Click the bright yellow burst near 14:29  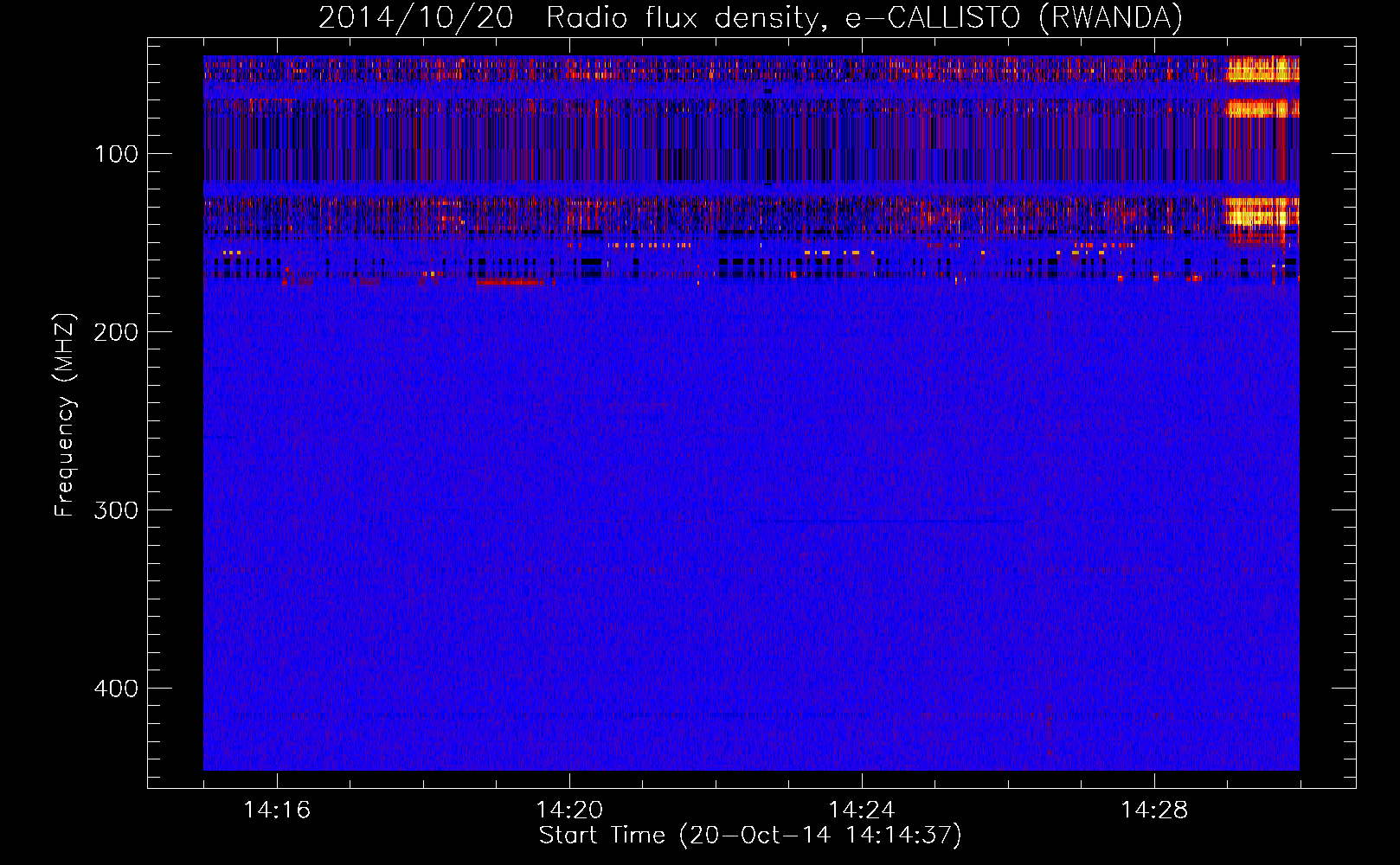pos(1262,69)
